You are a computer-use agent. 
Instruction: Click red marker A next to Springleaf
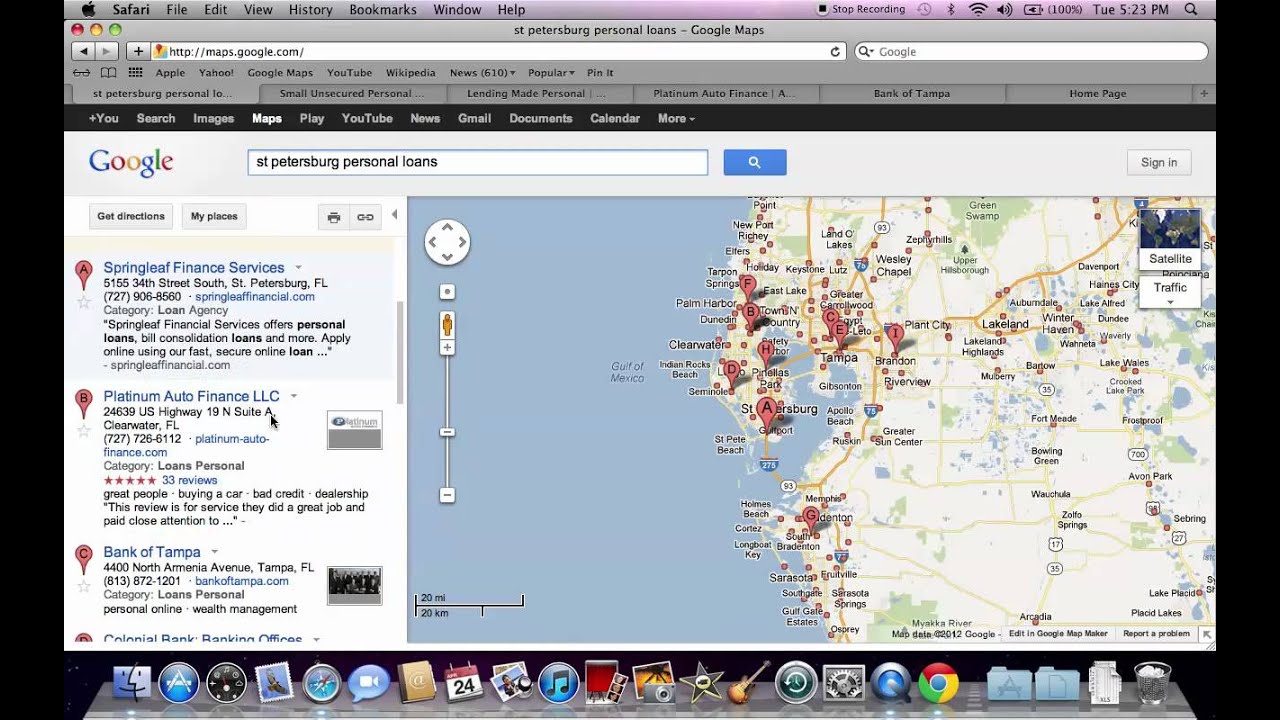pos(84,273)
